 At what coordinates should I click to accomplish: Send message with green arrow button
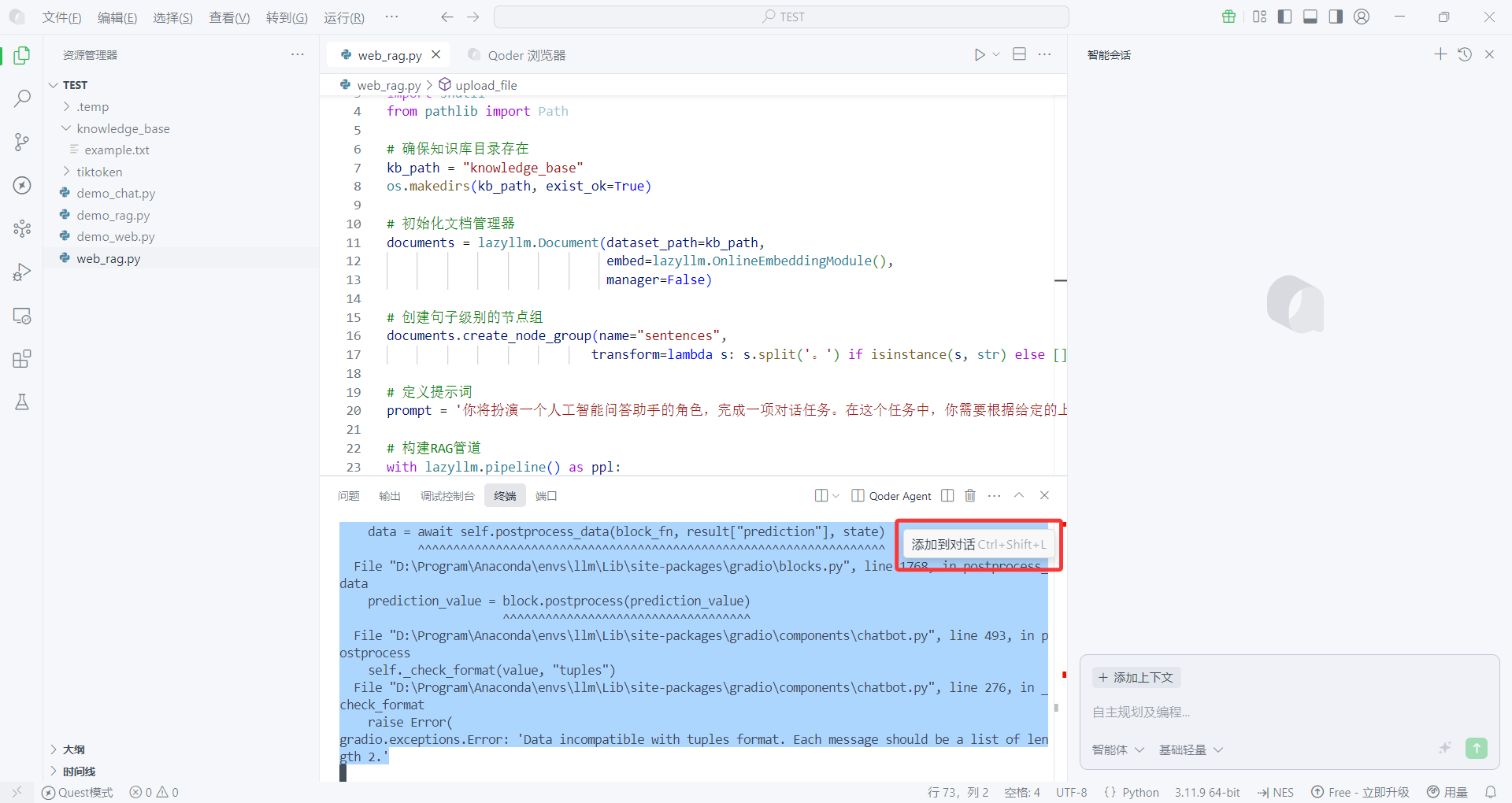(x=1477, y=748)
